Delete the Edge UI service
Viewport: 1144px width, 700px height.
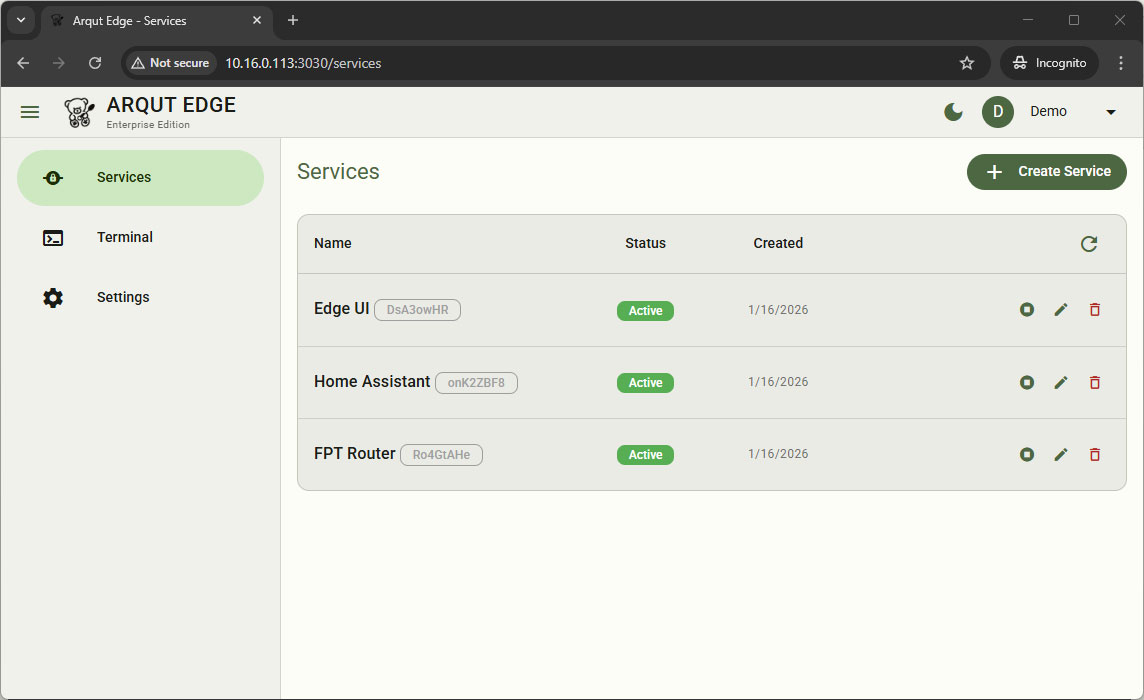[1094, 309]
